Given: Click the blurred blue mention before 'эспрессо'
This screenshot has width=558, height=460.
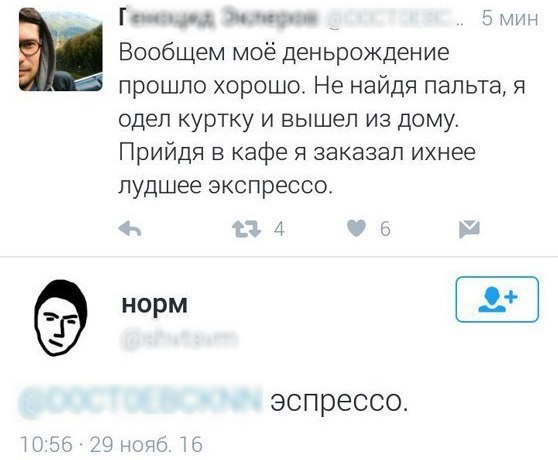Looking at the screenshot, I should tap(141, 401).
